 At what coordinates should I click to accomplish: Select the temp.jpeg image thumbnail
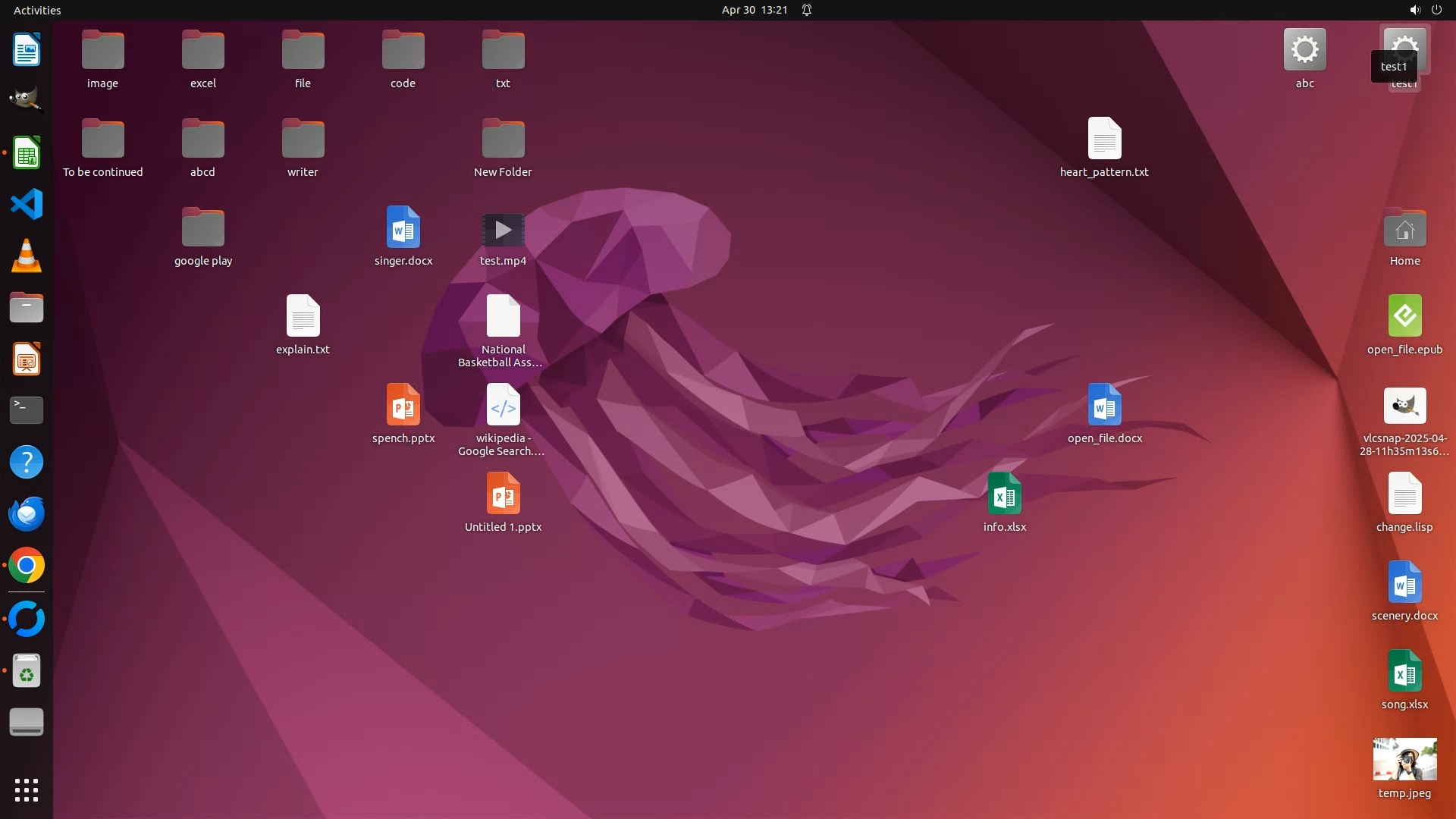tap(1404, 759)
